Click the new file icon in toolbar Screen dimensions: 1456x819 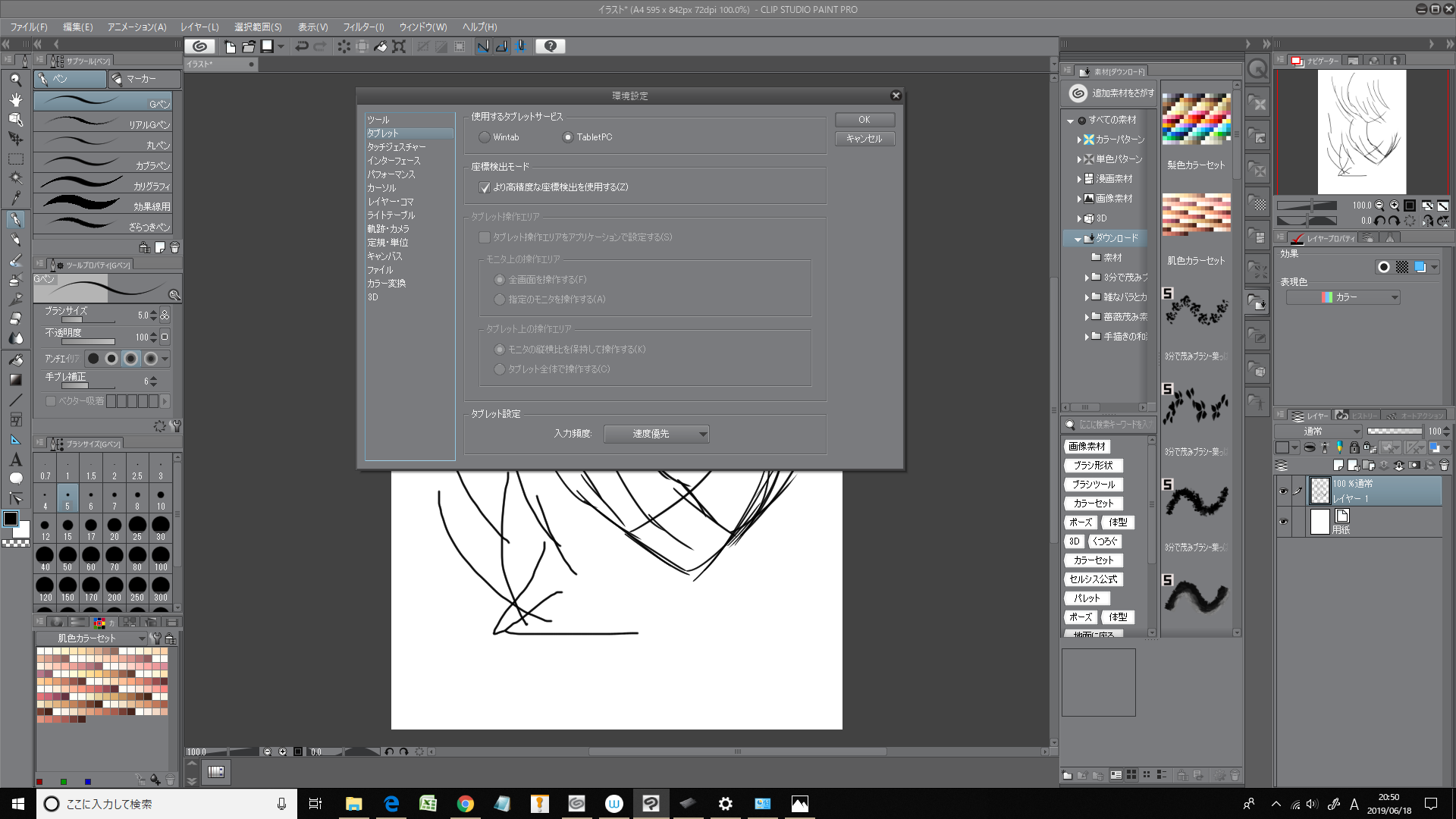coord(230,46)
